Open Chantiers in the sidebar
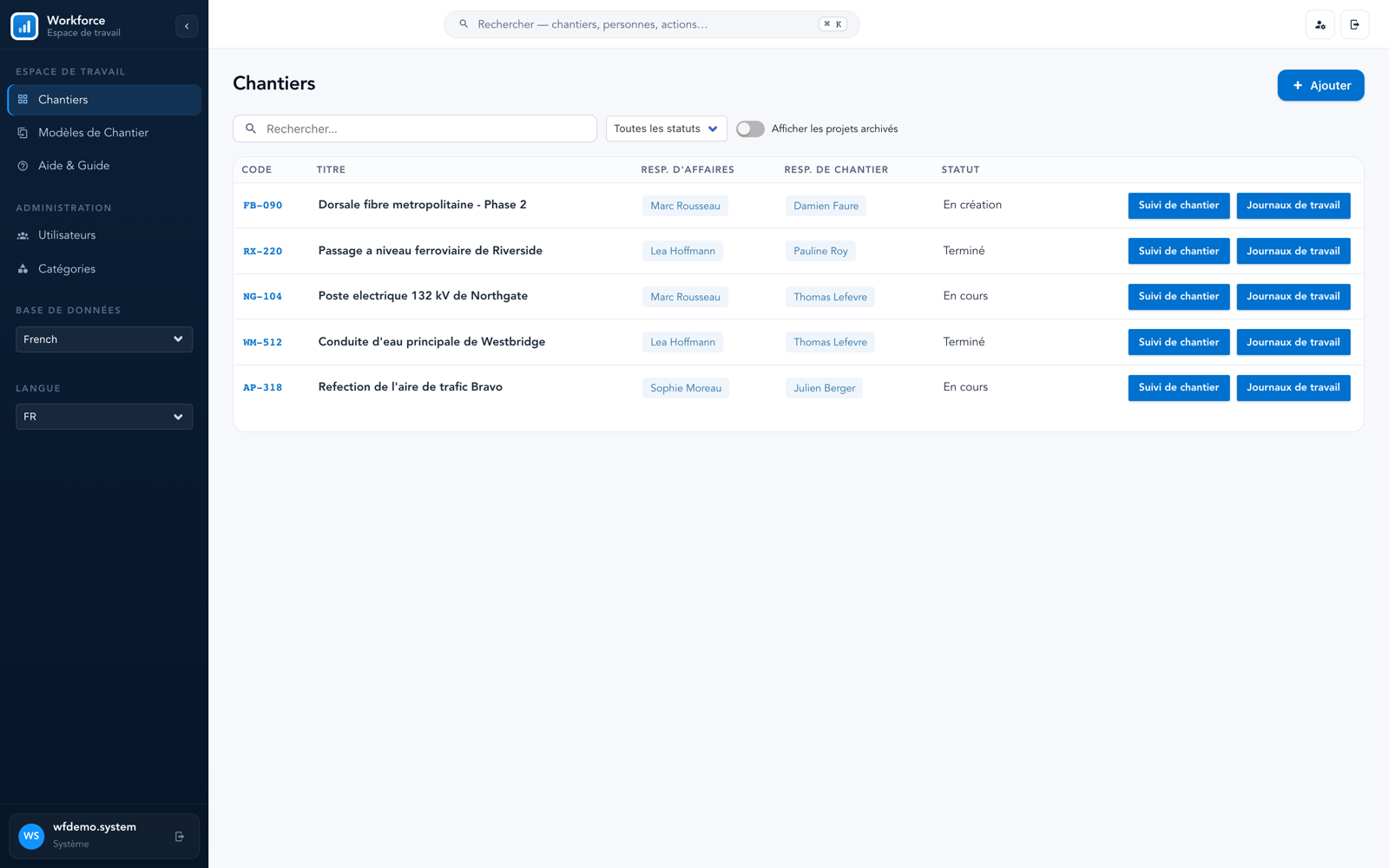1389x868 pixels. 104,100
